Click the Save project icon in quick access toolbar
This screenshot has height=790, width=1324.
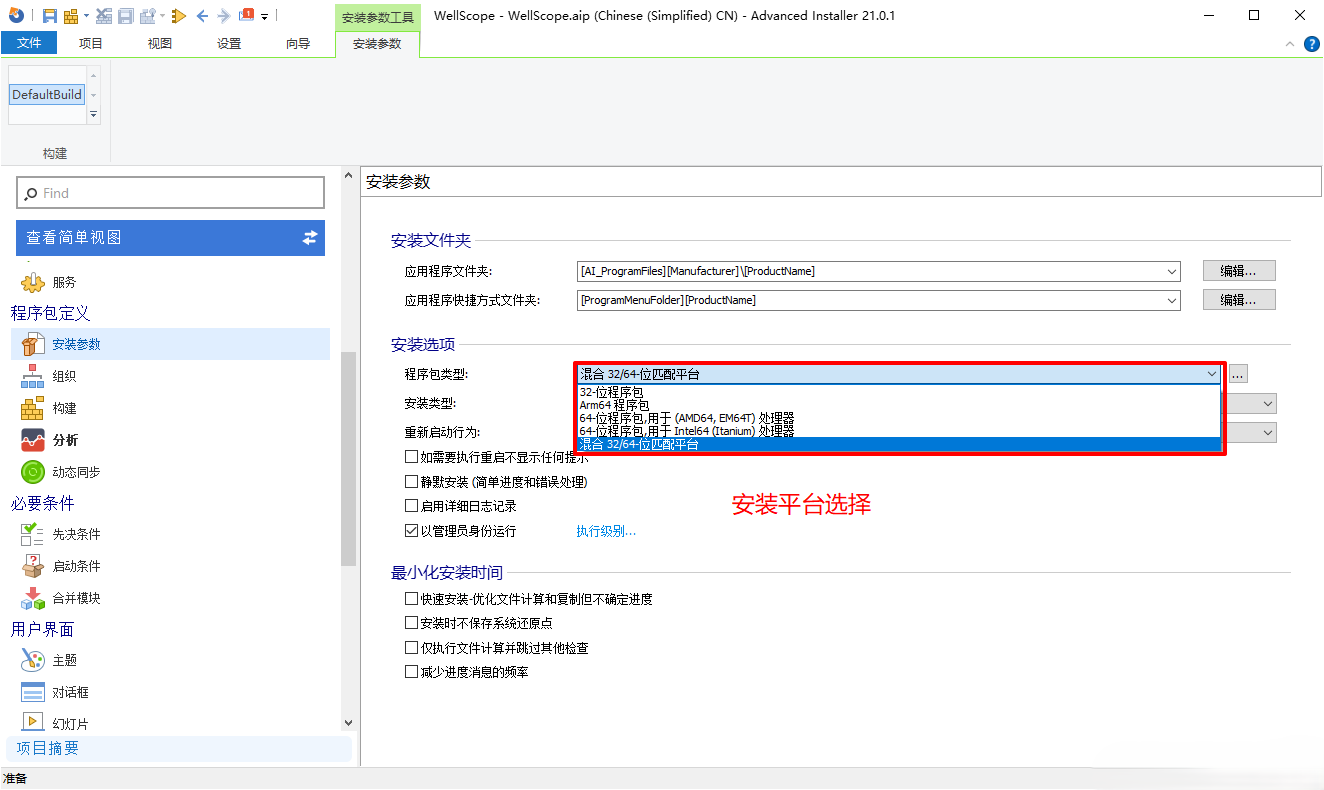50,16
